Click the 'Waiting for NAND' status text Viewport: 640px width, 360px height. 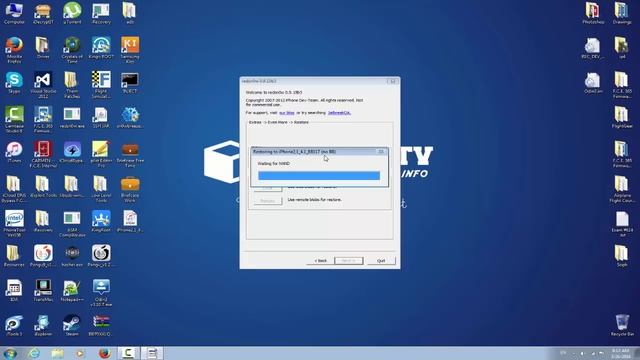273,163
